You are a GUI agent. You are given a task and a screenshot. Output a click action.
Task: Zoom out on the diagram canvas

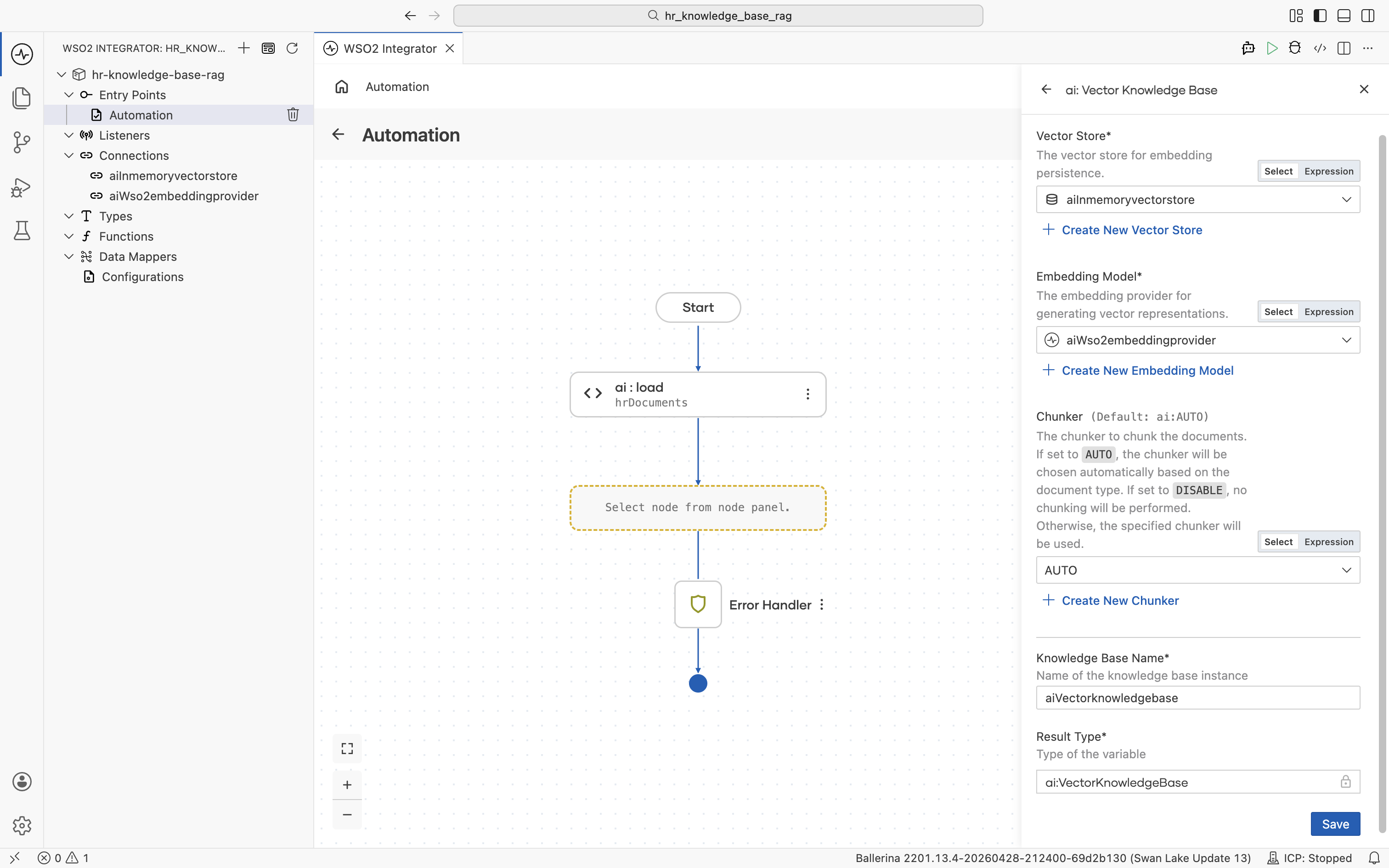pyautogui.click(x=347, y=815)
